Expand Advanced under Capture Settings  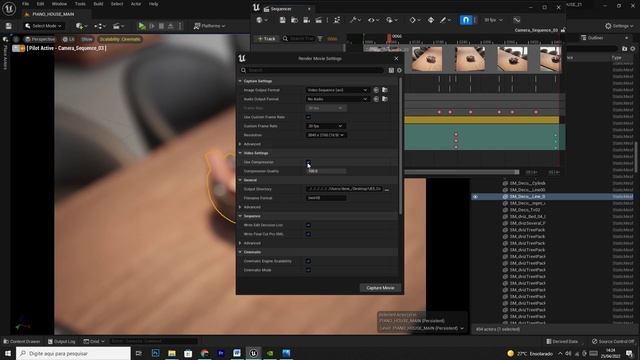tap(240, 144)
